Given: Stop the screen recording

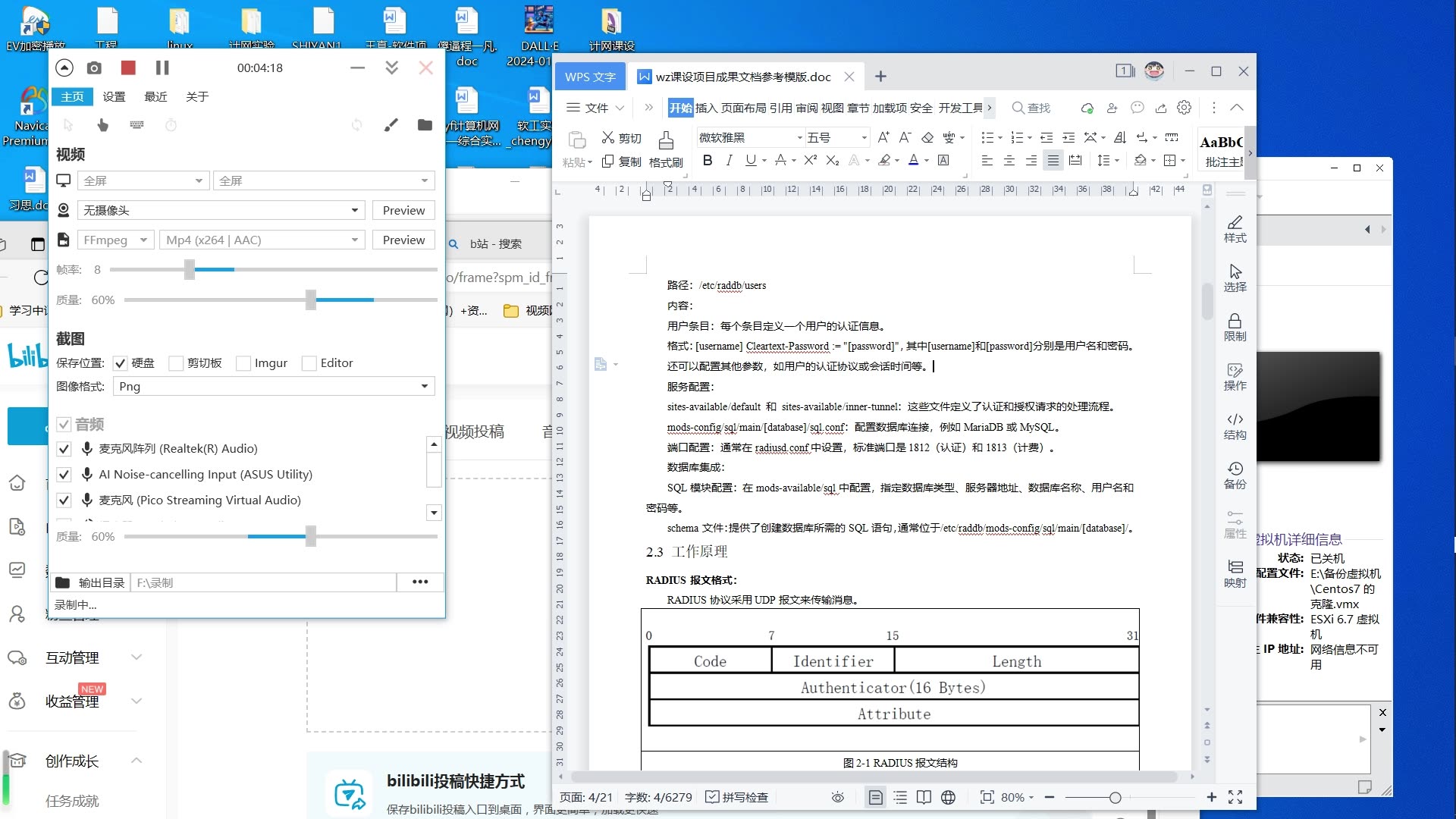Looking at the screenshot, I should [x=127, y=67].
